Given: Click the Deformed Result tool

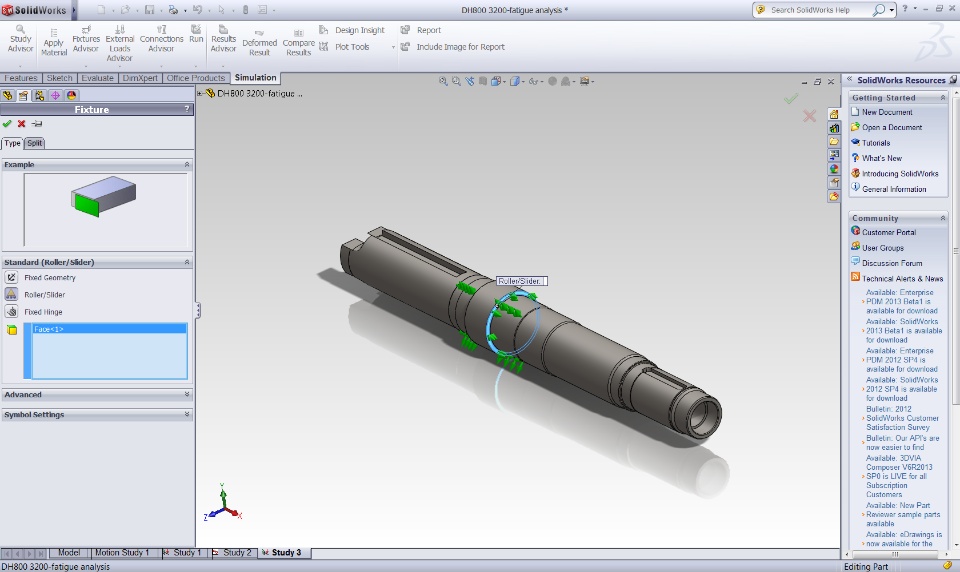Looking at the screenshot, I should (260, 43).
